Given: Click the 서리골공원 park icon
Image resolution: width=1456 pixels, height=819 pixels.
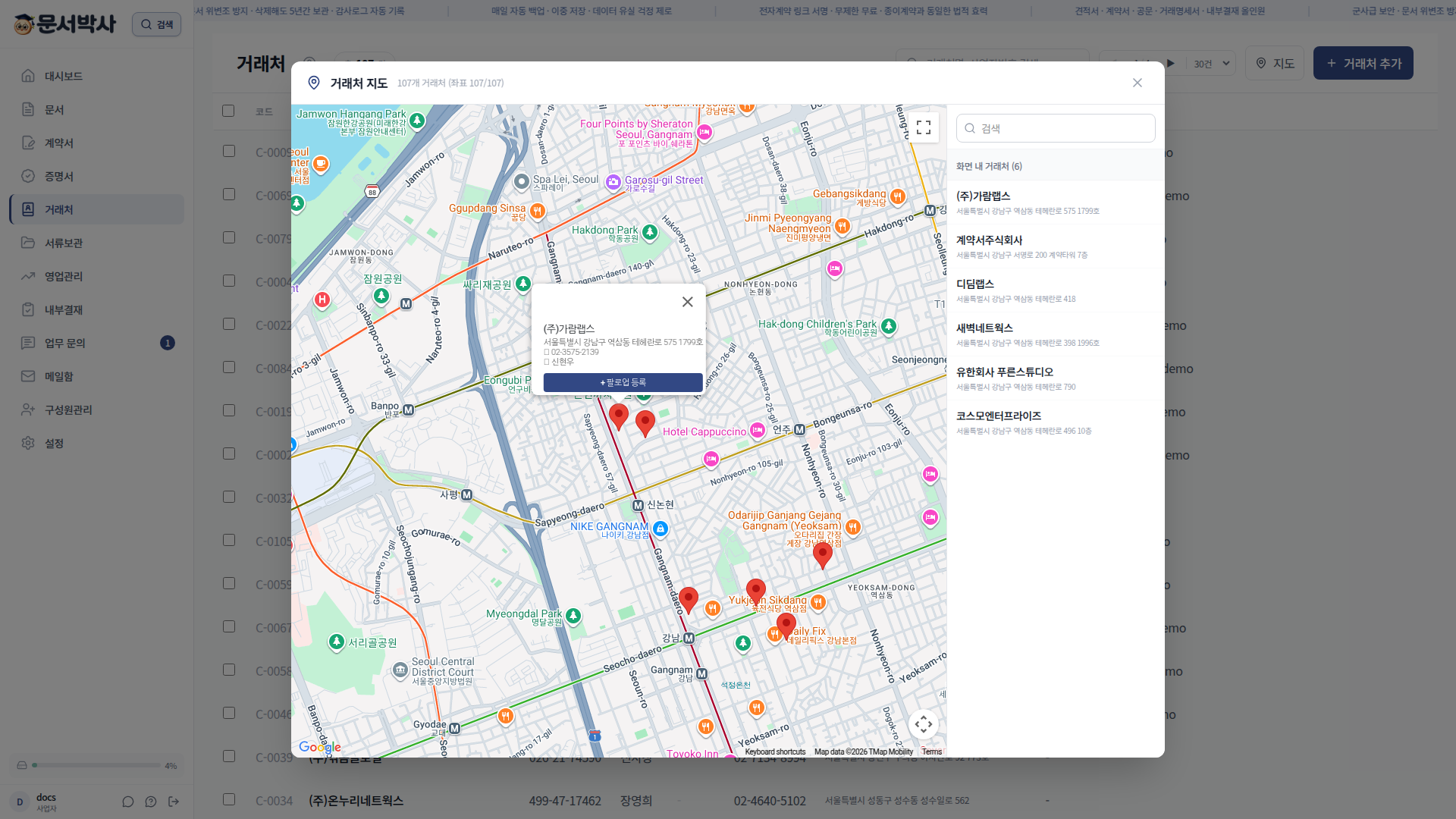Looking at the screenshot, I should (337, 642).
